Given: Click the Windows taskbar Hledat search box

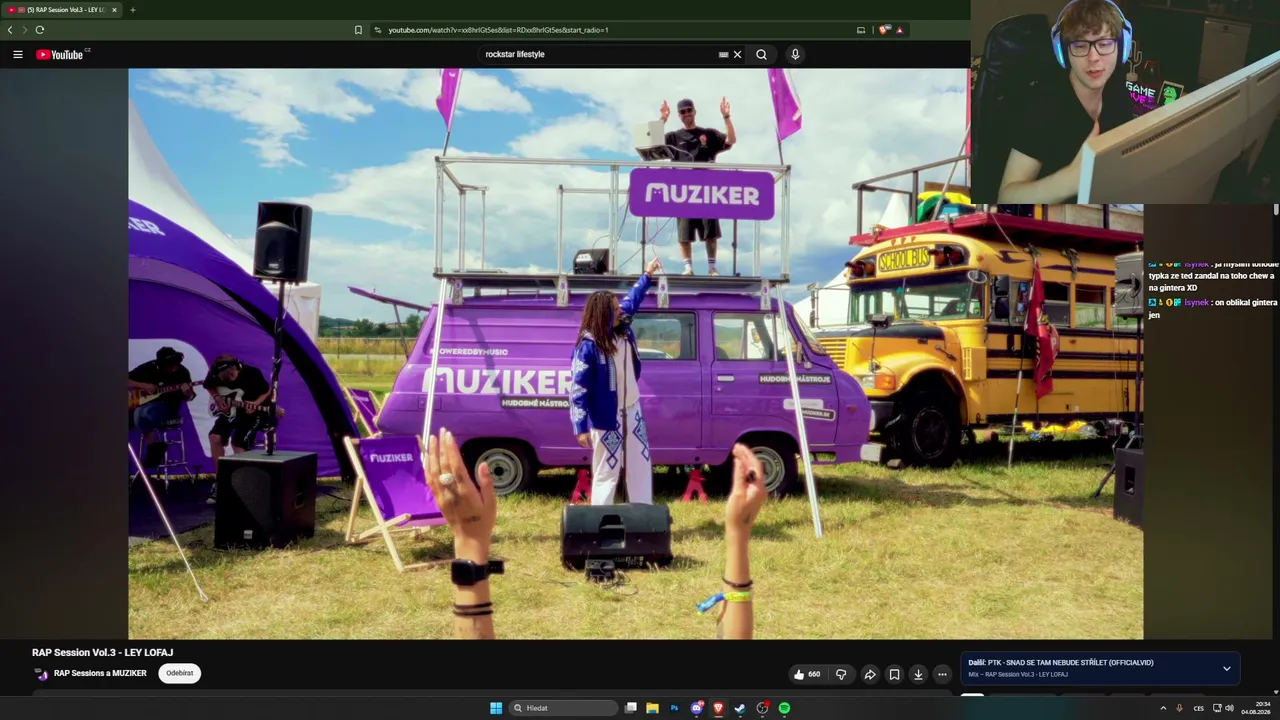Looking at the screenshot, I should tap(564, 708).
